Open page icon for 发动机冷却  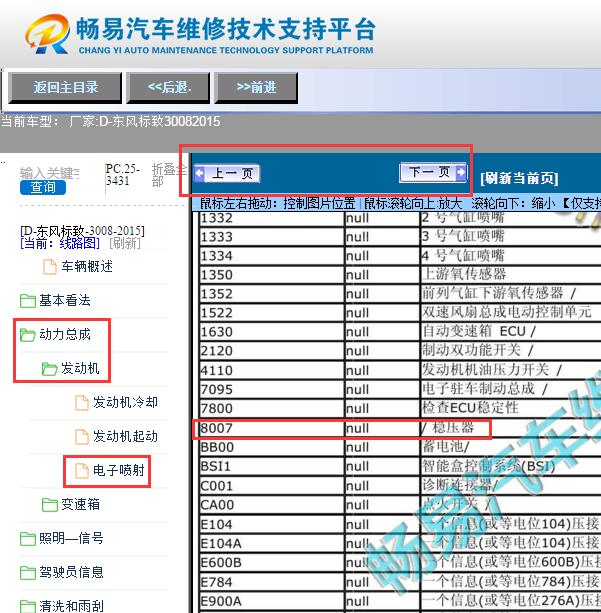click(82, 403)
